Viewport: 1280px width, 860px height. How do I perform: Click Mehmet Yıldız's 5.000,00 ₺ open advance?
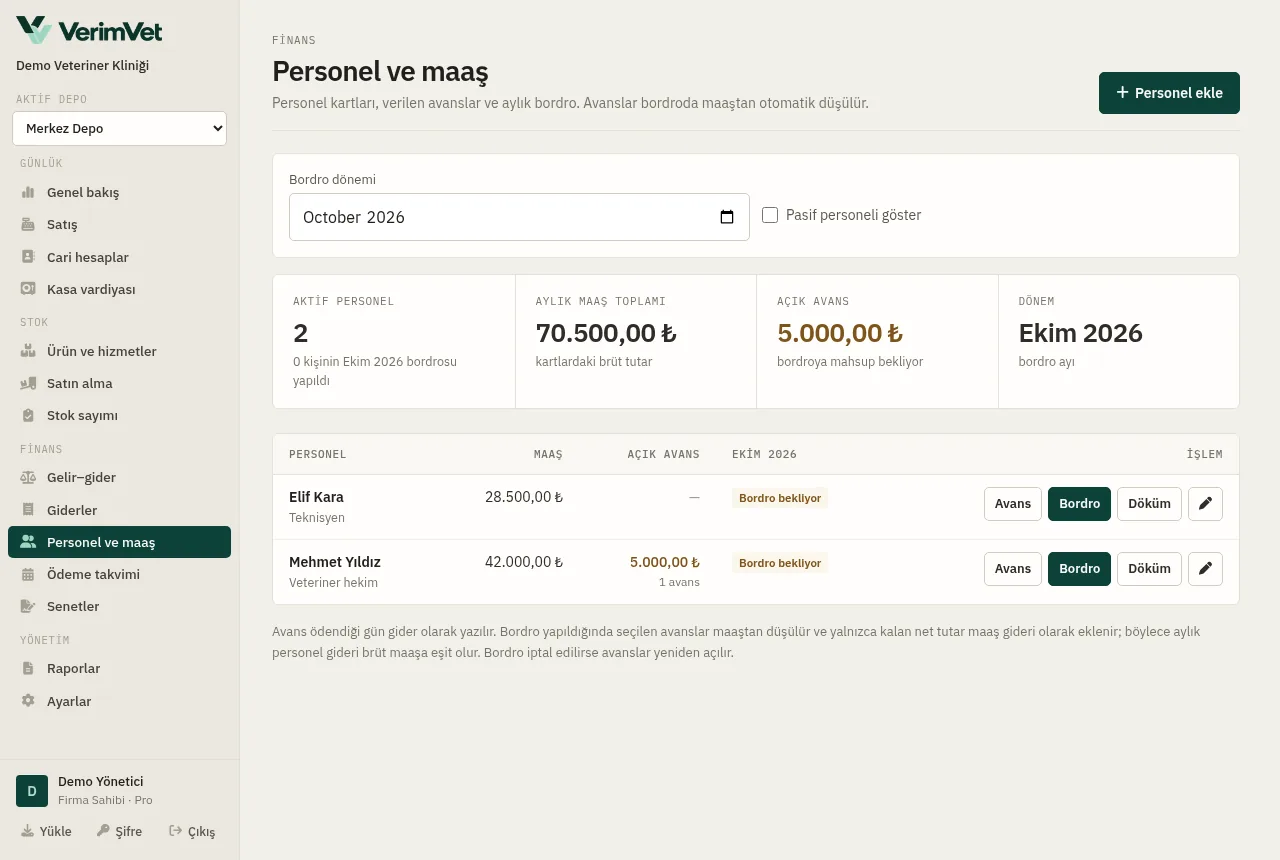[665, 562]
